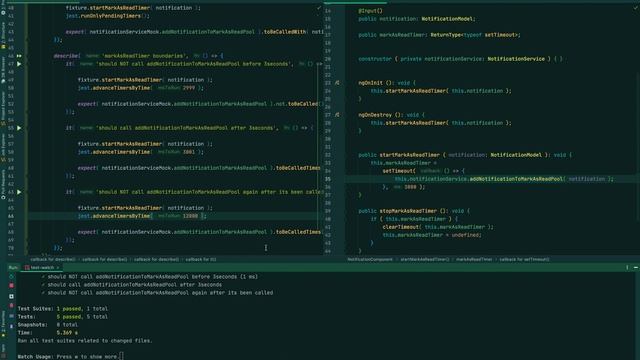Click right editor inspection checkmark indicator
The width and height of the screenshot is (640, 360).
coord(636,8)
